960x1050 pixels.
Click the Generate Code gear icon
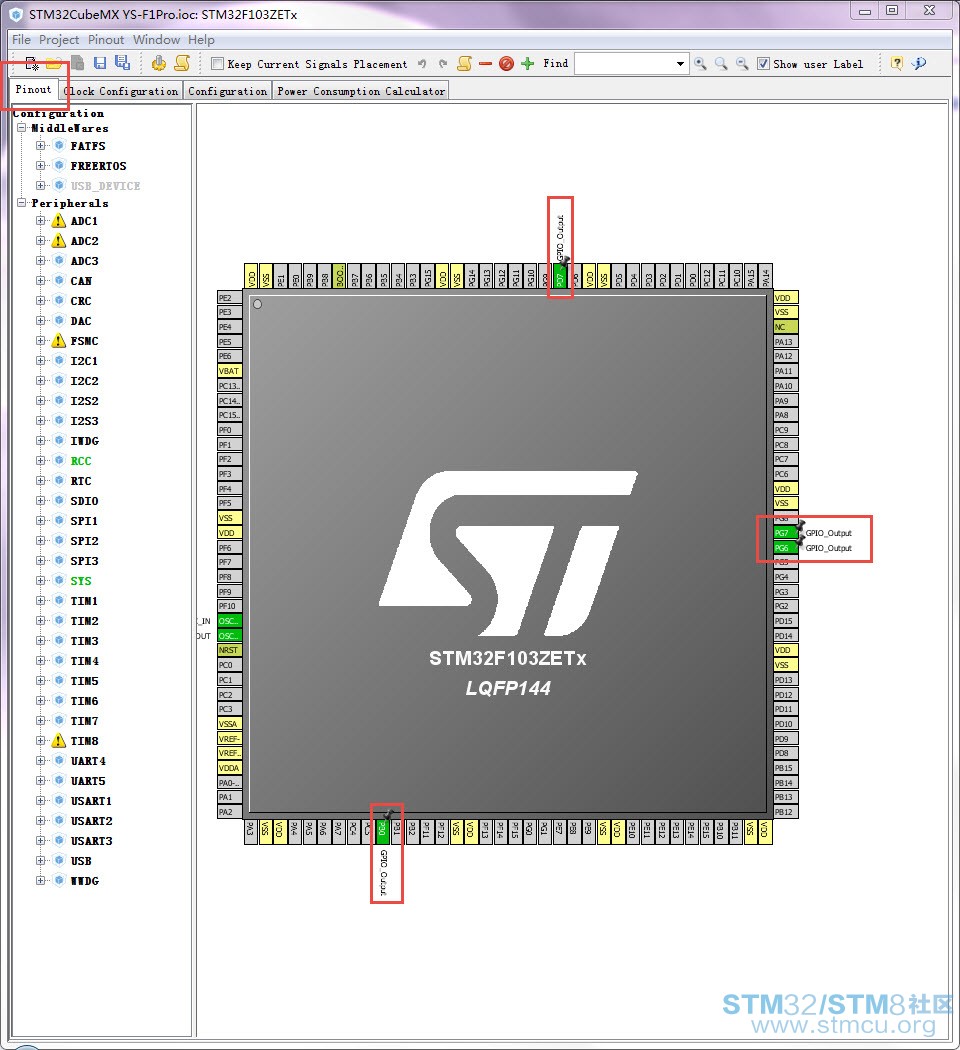[x=159, y=63]
